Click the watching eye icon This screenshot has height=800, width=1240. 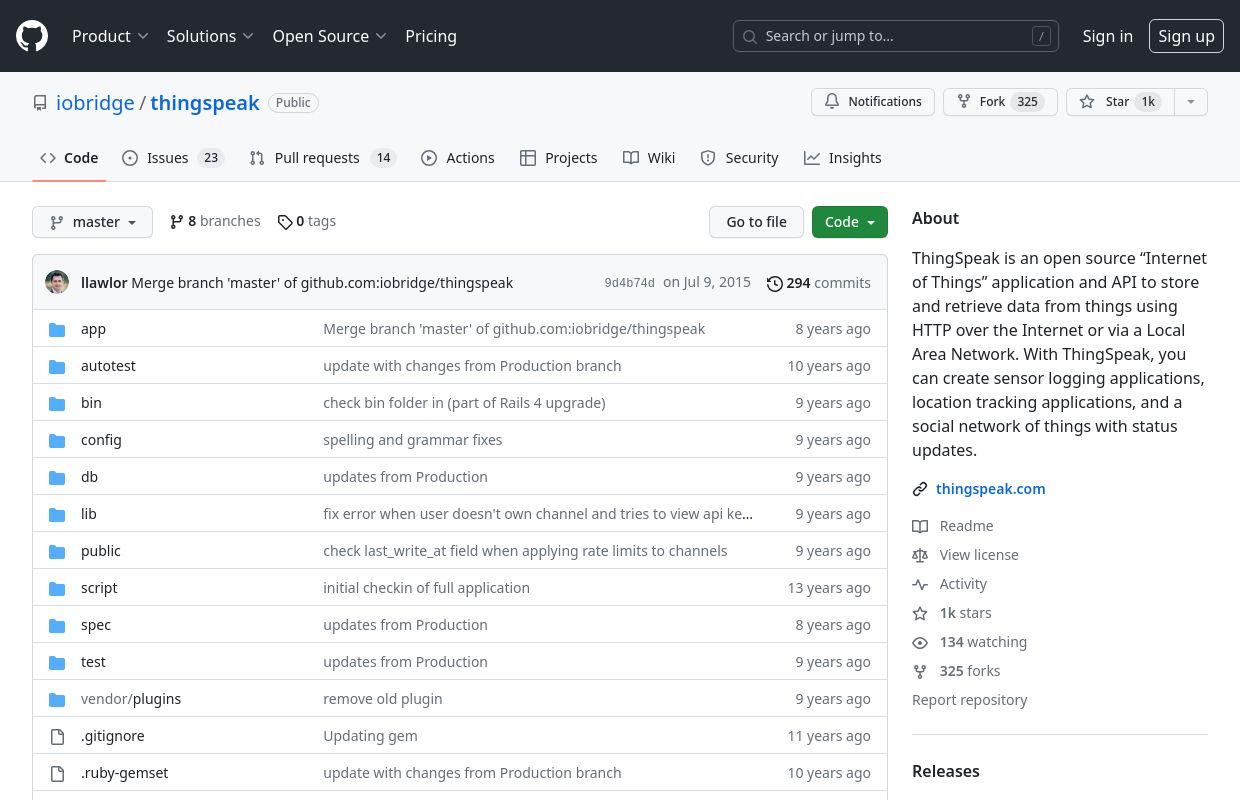tap(920, 642)
